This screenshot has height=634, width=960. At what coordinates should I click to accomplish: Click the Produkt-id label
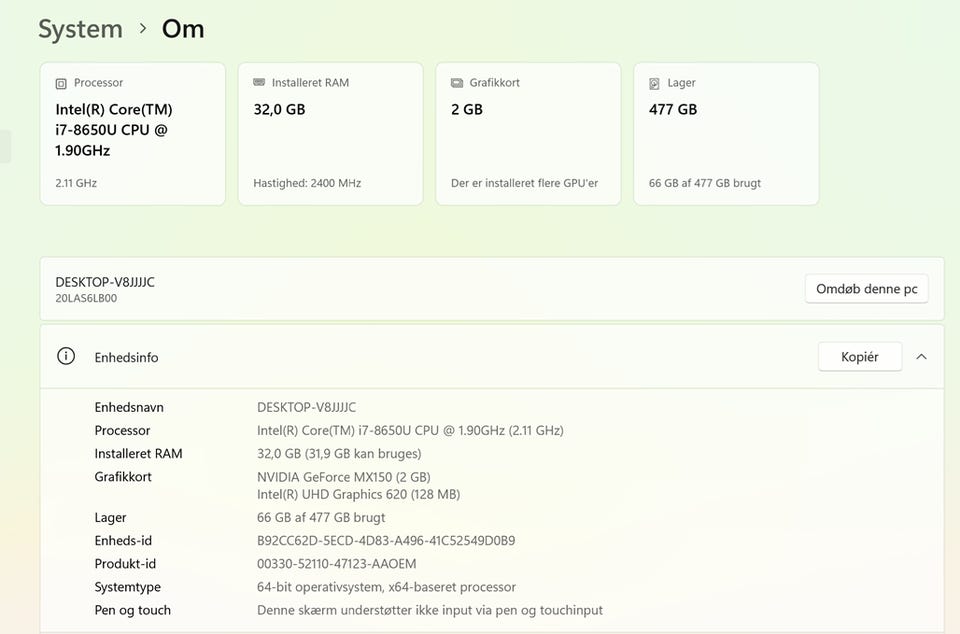125,564
